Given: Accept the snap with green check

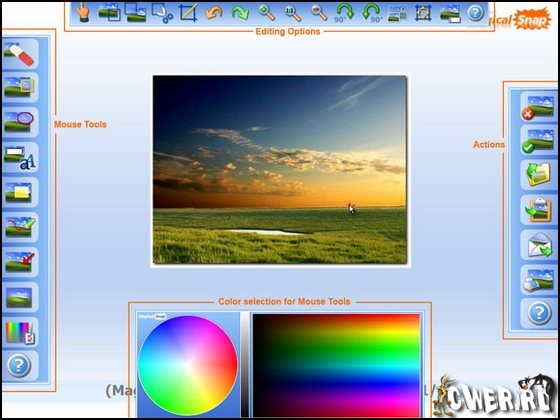Looking at the screenshot, I should click(x=539, y=141).
